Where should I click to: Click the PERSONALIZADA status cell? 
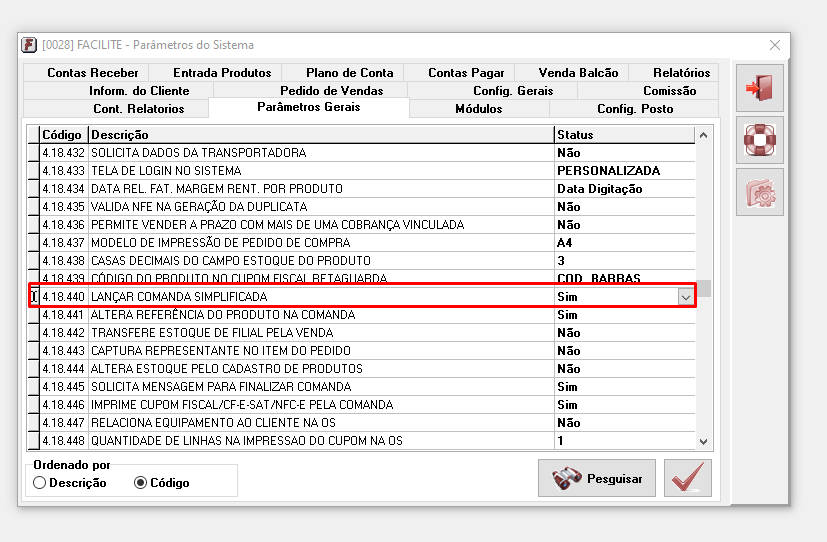point(624,171)
